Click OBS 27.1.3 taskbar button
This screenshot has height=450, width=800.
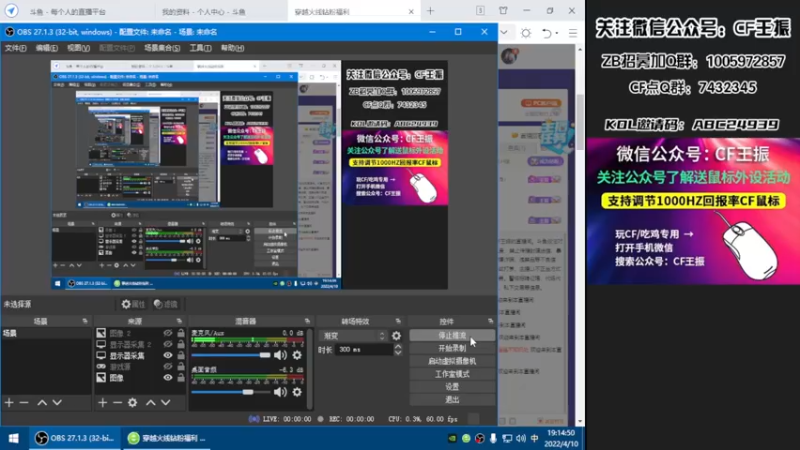[74, 438]
